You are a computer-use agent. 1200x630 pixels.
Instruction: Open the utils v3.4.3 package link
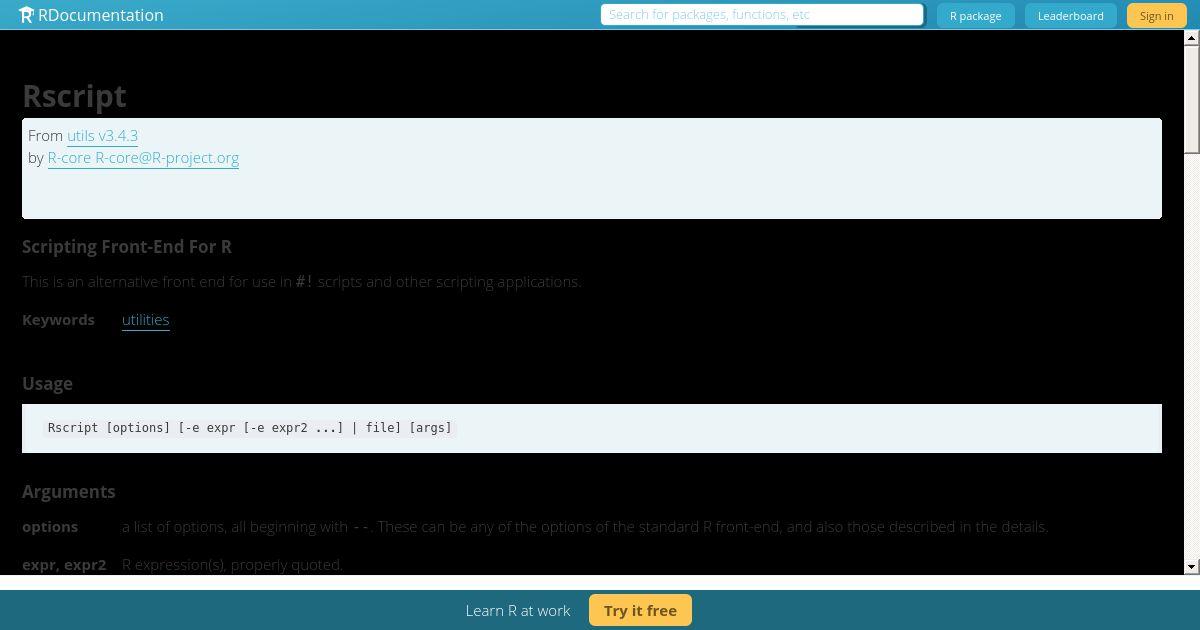tap(102, 136)
